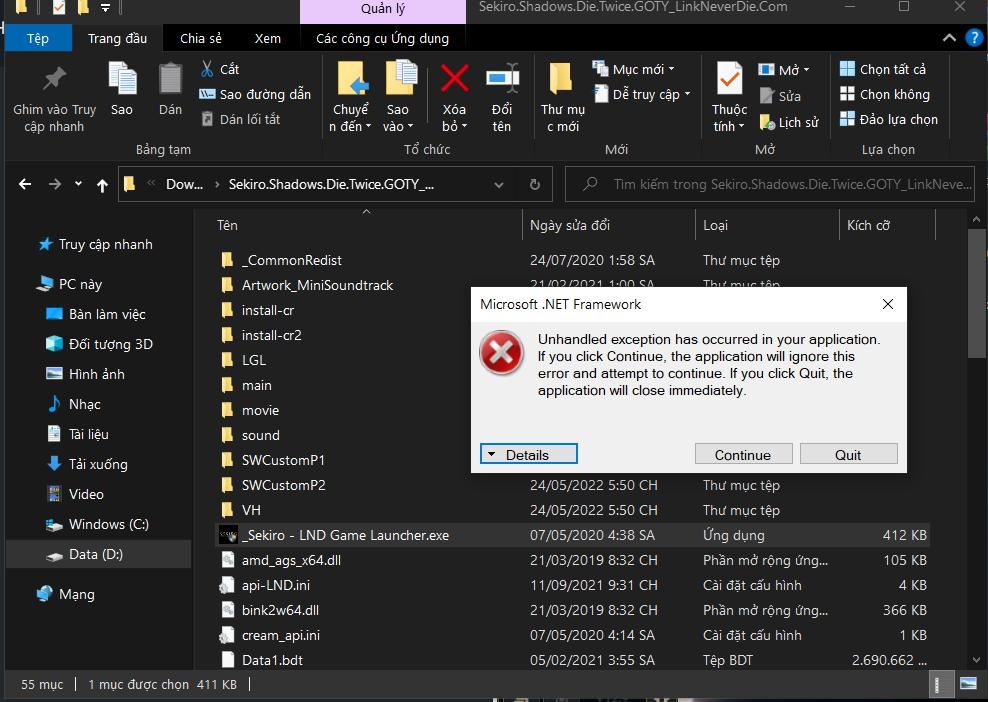This screenshot has height=702, width=988.
Task: Pin to Quick access (Ghim vào Truy cập nhanh)
Action: click(x=54, y=98)
